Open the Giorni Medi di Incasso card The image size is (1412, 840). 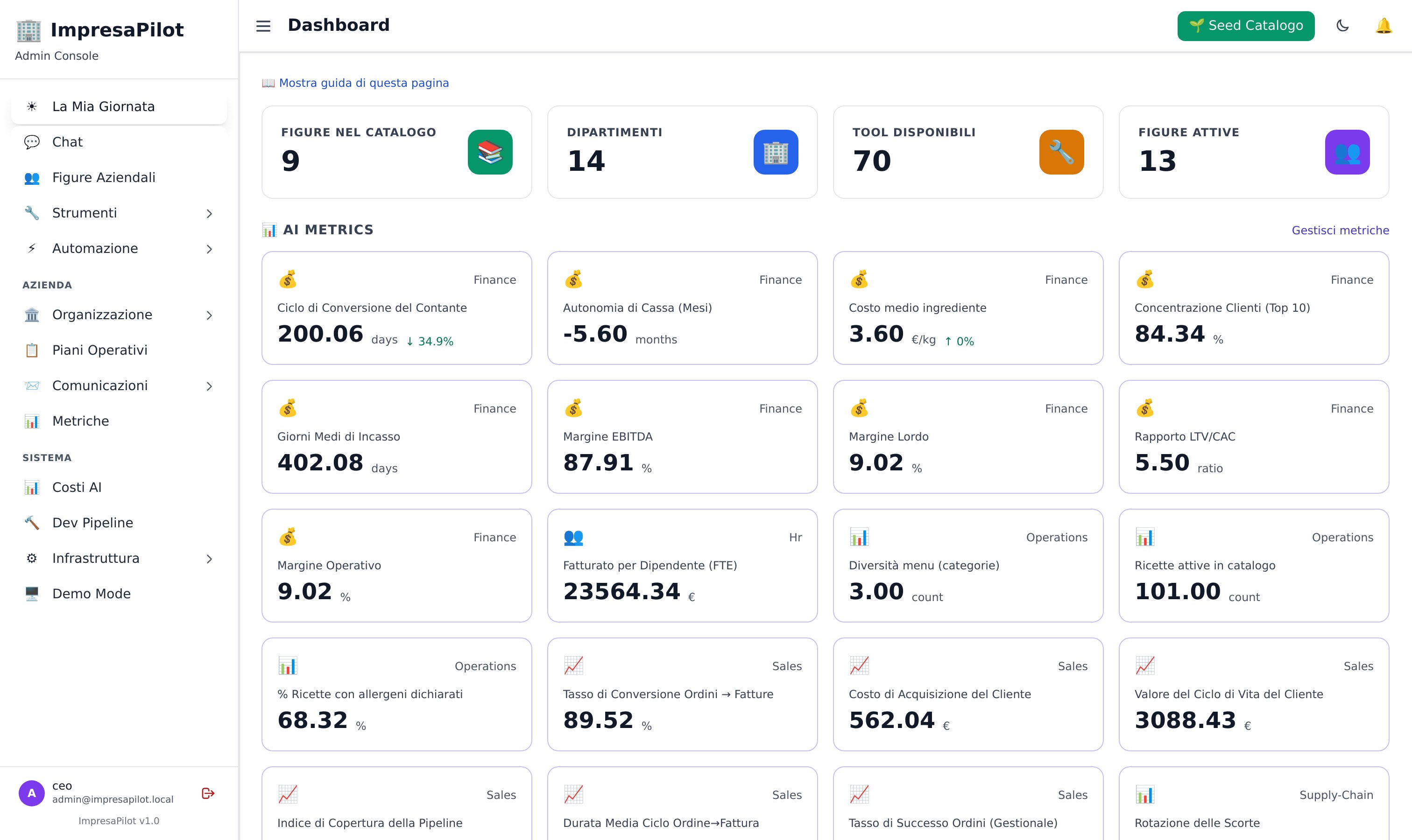click(x=396, y=436)
